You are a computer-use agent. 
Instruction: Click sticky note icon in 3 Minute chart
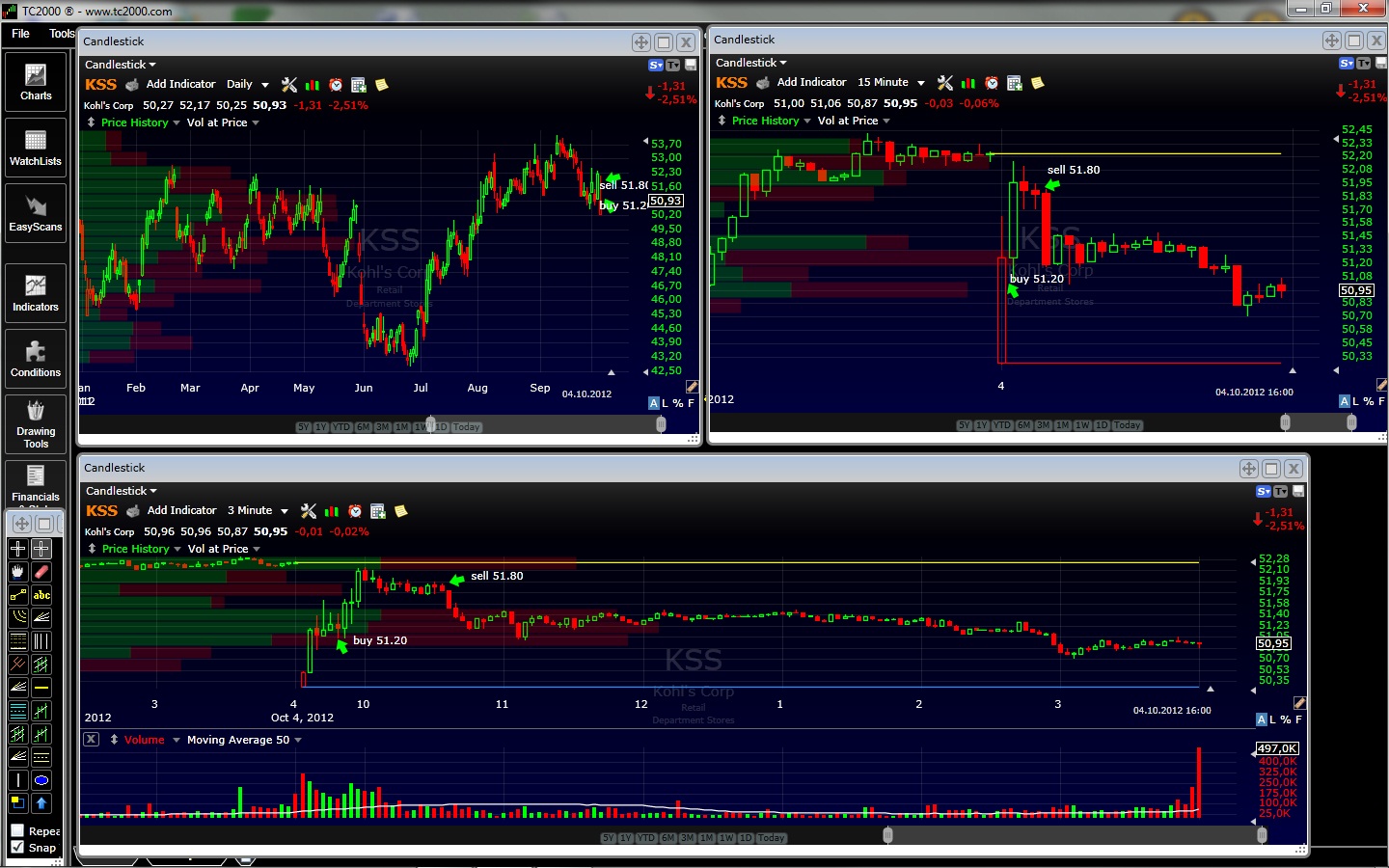[401, 511]
